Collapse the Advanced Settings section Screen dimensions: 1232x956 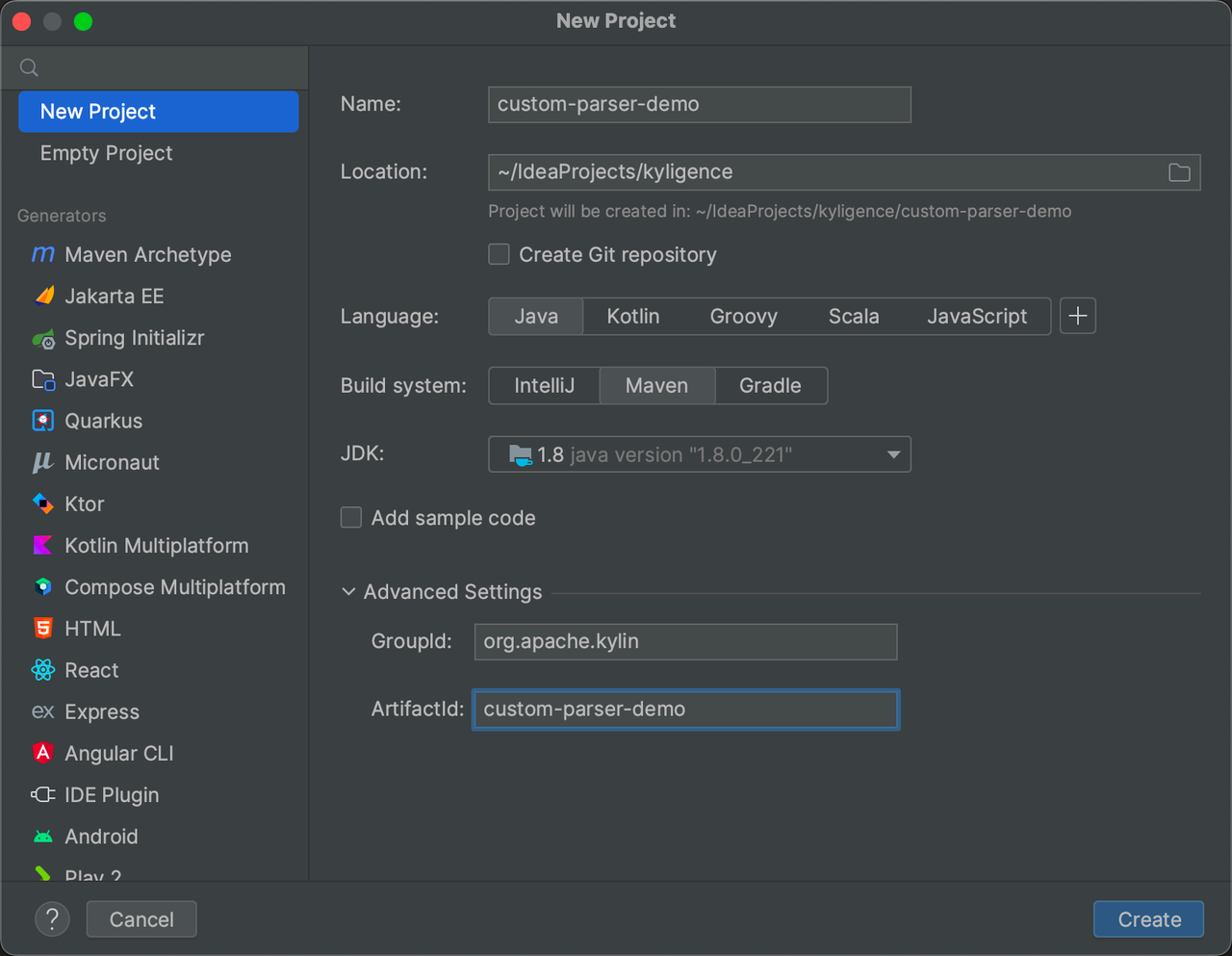(x=348, y=592)
